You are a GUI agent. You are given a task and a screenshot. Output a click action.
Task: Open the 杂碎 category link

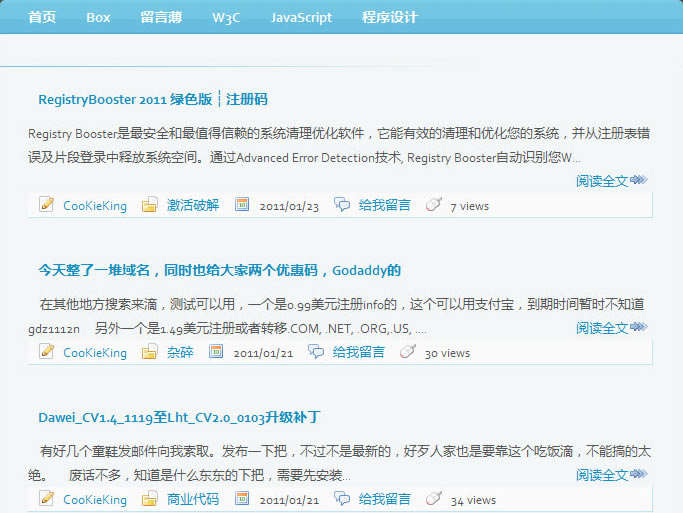pyautogui.click(x=180, y=352)
